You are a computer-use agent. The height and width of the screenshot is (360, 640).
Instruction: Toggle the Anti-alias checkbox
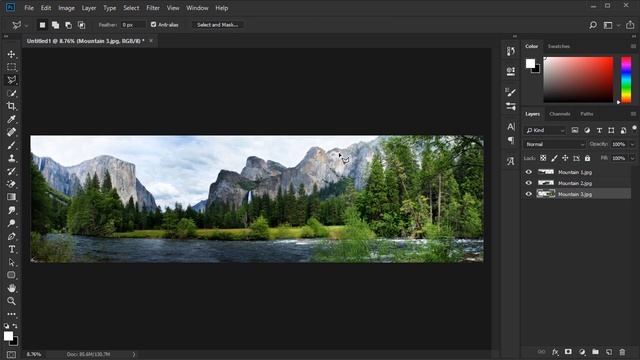click(153, 24)
